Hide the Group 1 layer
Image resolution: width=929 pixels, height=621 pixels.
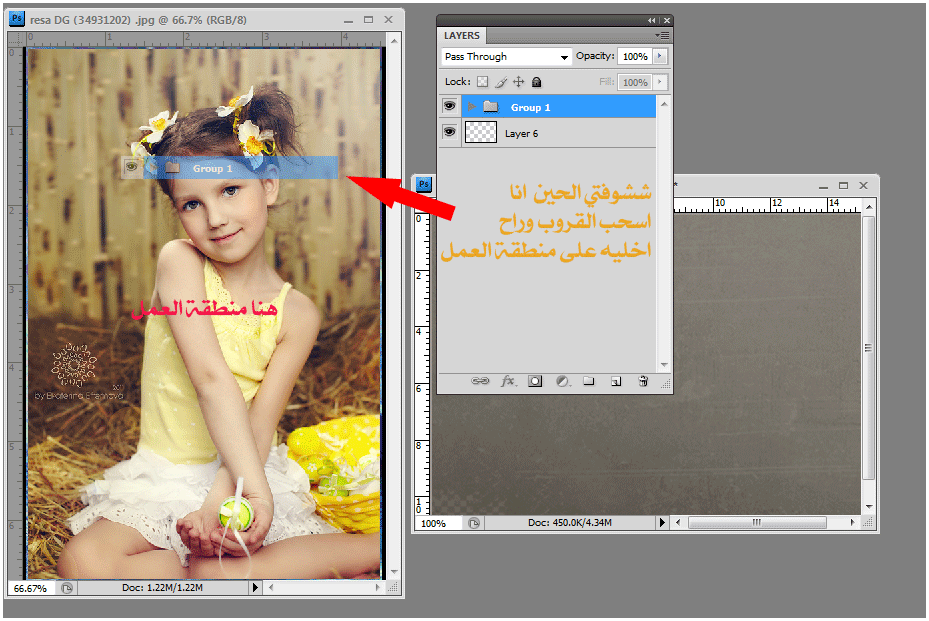click(449, 106)
